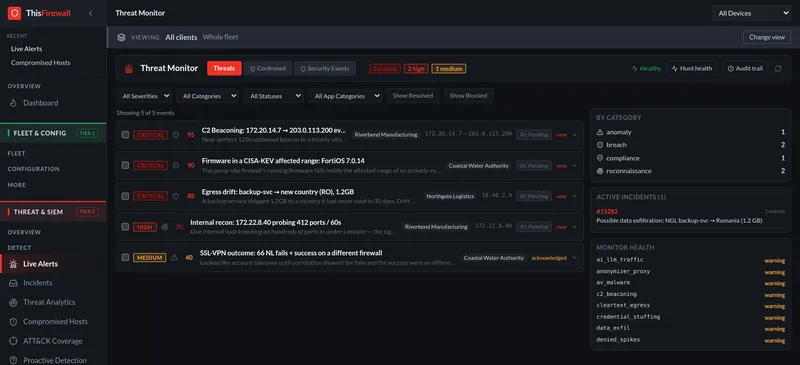Click the compliance check icon in By Category
Screen dimensions: 800x365
tap(600, 158)
